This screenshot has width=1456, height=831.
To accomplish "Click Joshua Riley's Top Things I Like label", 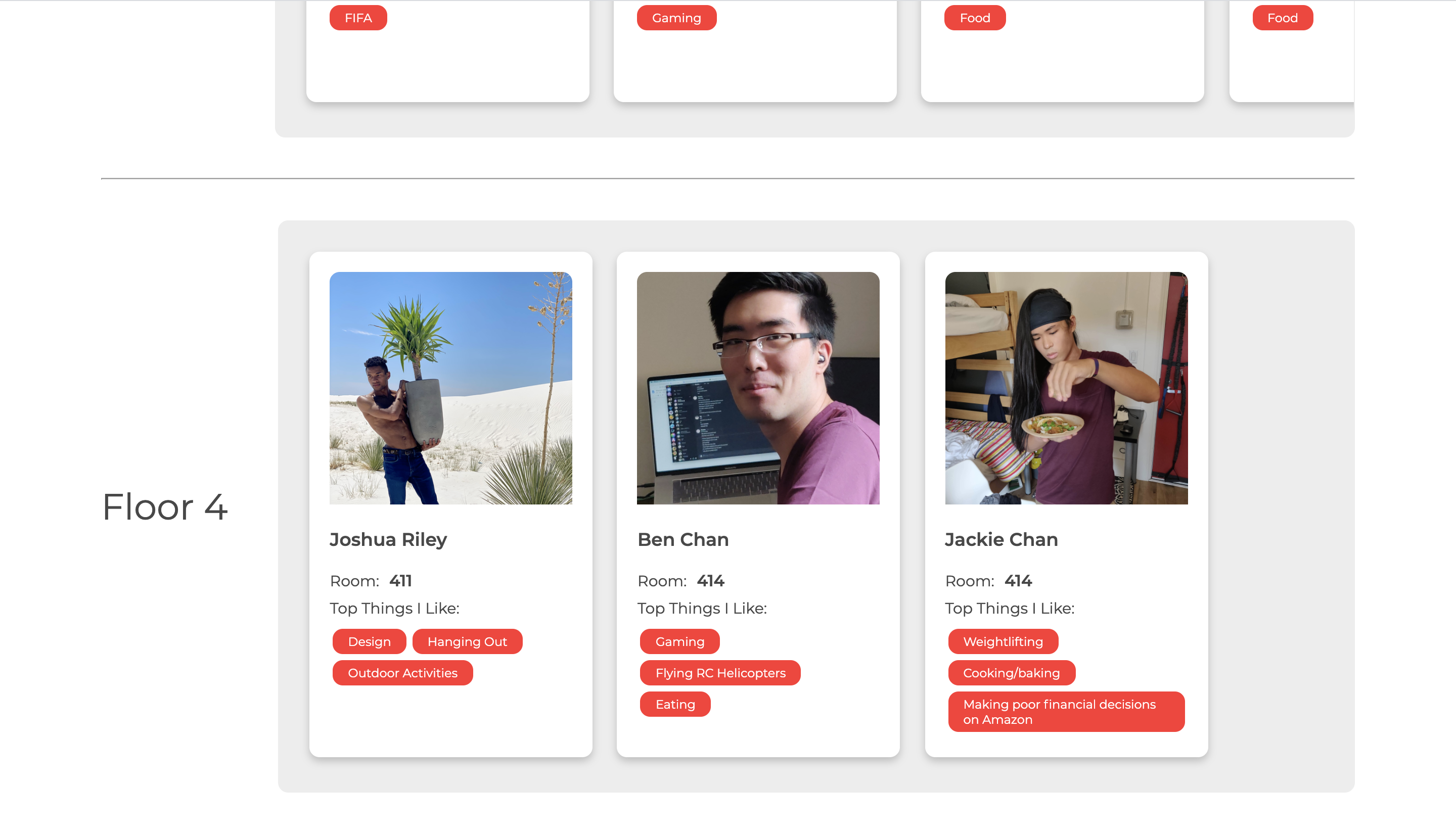I will click(394, 609).
